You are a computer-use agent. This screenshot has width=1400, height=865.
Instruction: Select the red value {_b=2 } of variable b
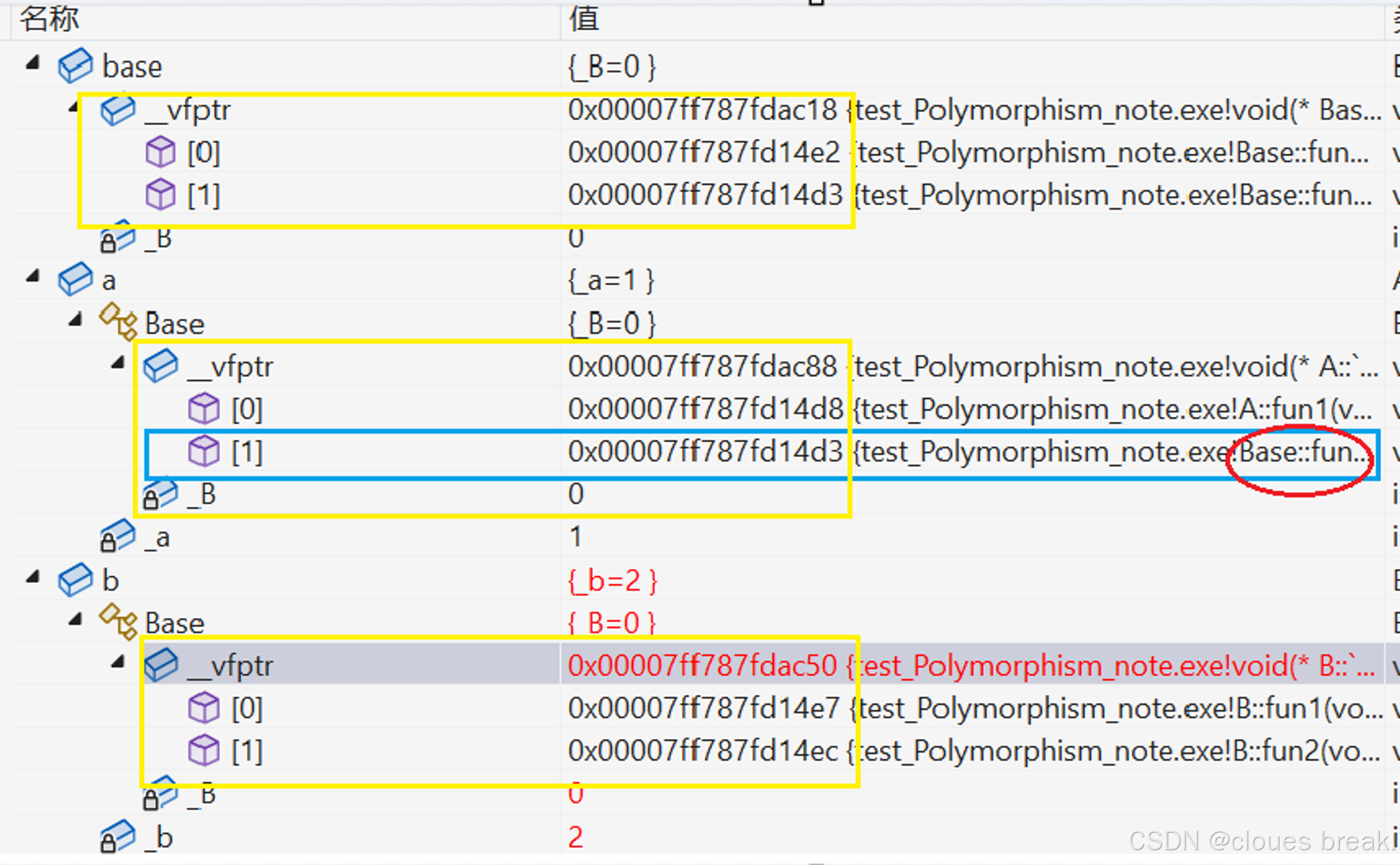point(612,581)
